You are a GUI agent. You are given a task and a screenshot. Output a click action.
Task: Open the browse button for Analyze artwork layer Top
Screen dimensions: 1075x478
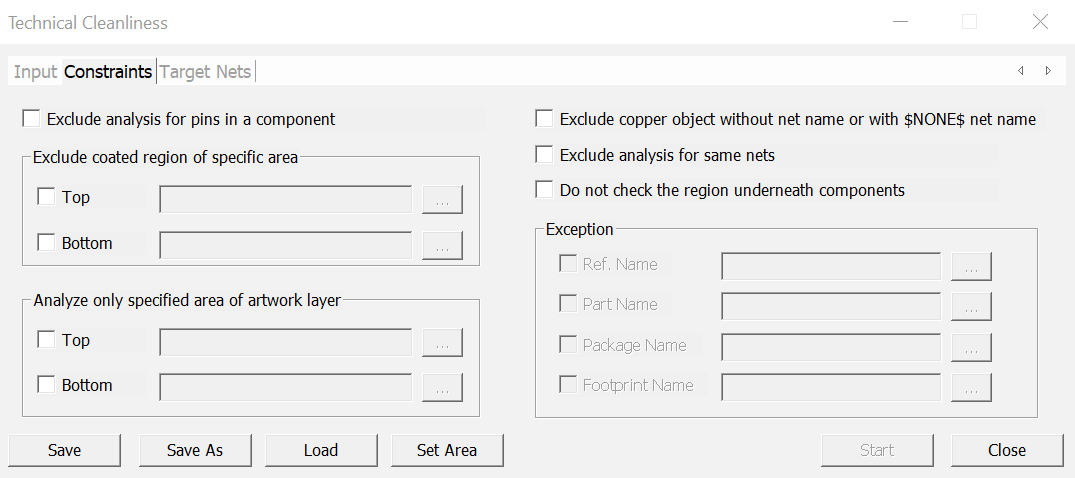click(x=442, y=342)
